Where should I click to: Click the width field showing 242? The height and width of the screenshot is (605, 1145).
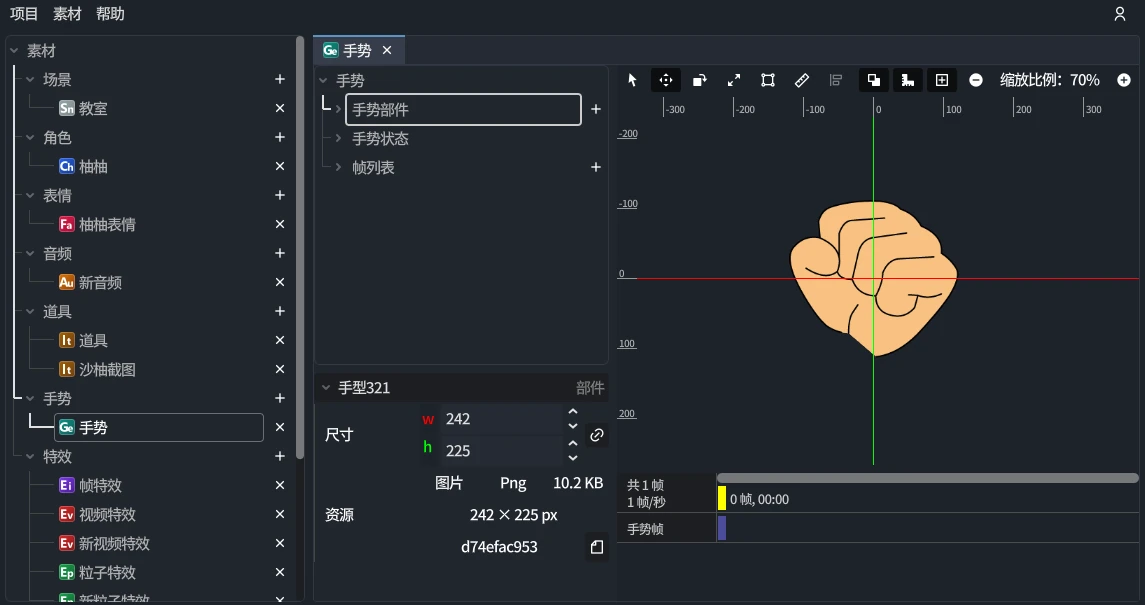click(501, 419)
